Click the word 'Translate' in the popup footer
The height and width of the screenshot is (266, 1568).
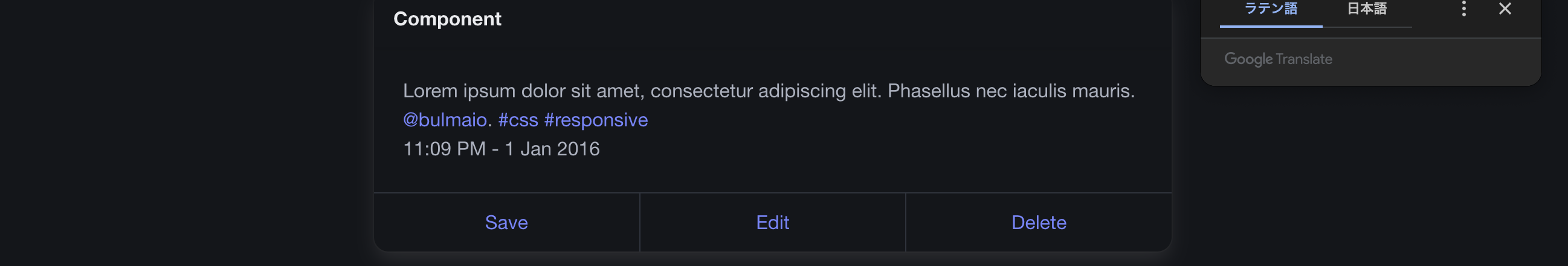(x=1305, y=59)
